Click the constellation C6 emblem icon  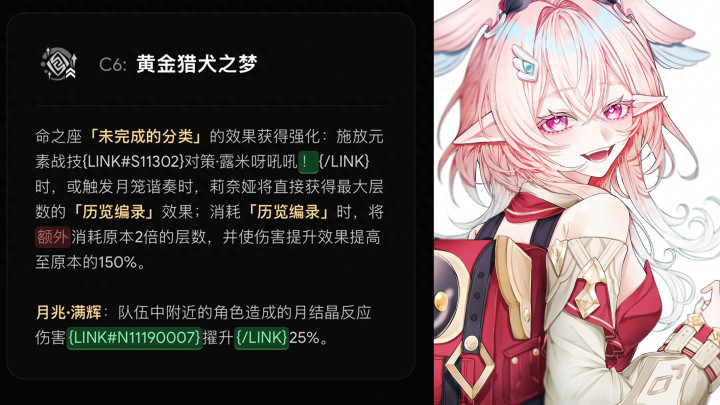point(59,63)
